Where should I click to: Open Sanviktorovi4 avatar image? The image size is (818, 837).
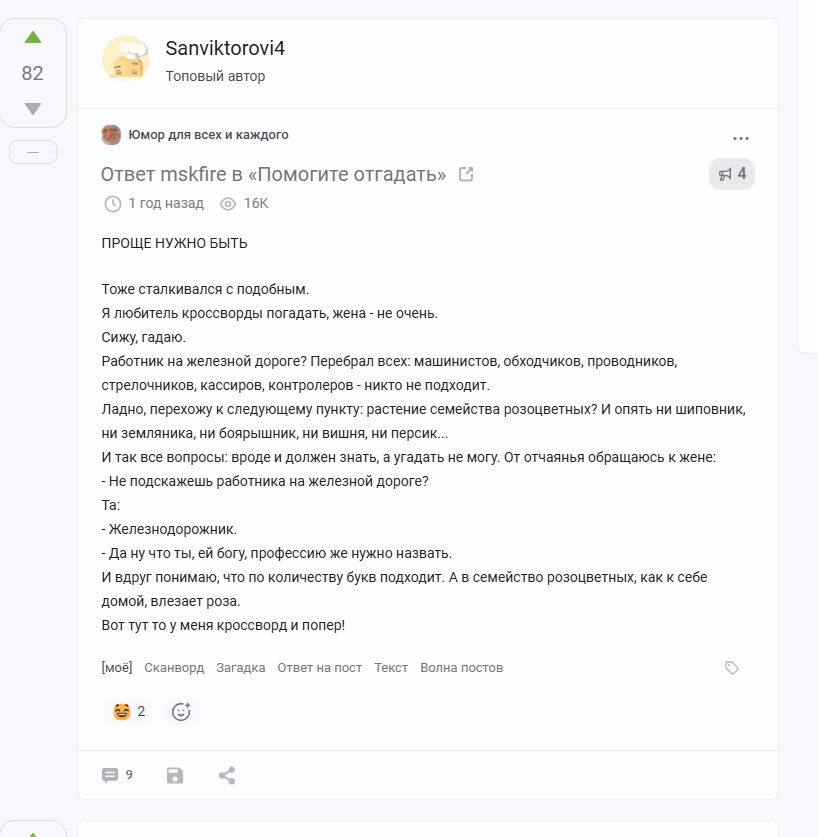[x=126, y=59]
